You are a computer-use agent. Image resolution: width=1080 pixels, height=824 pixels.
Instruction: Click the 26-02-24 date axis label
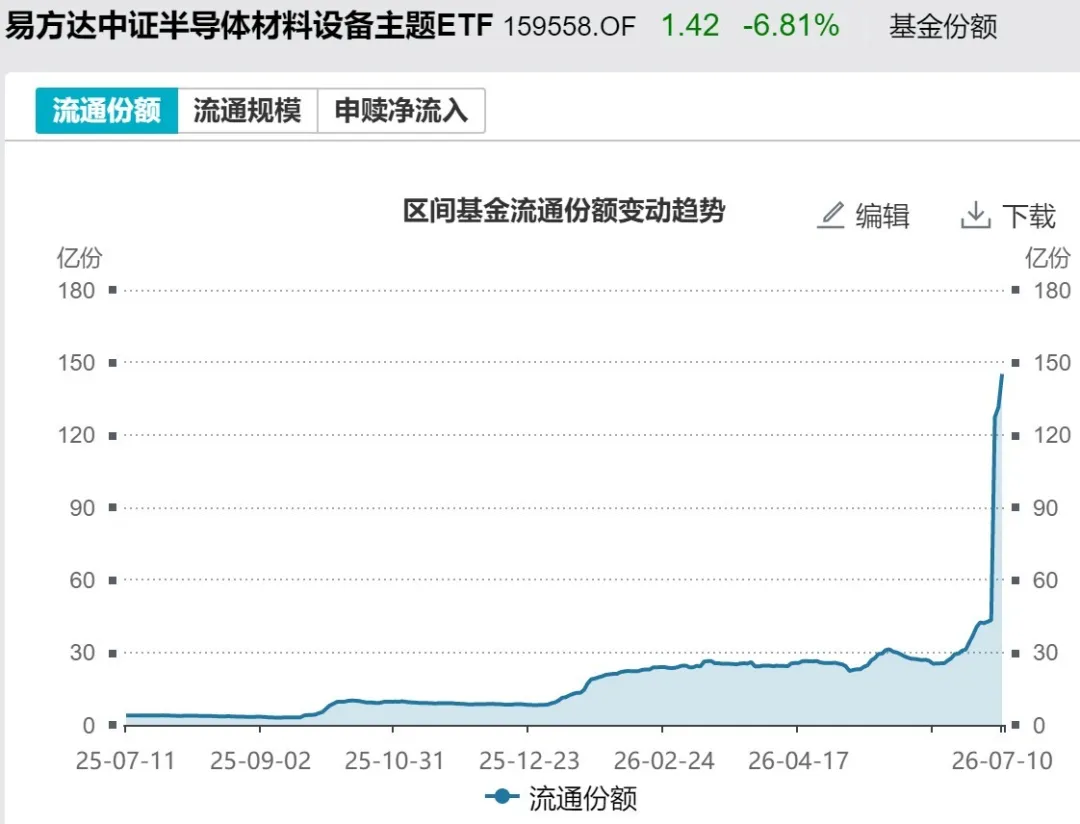(664, 761)
